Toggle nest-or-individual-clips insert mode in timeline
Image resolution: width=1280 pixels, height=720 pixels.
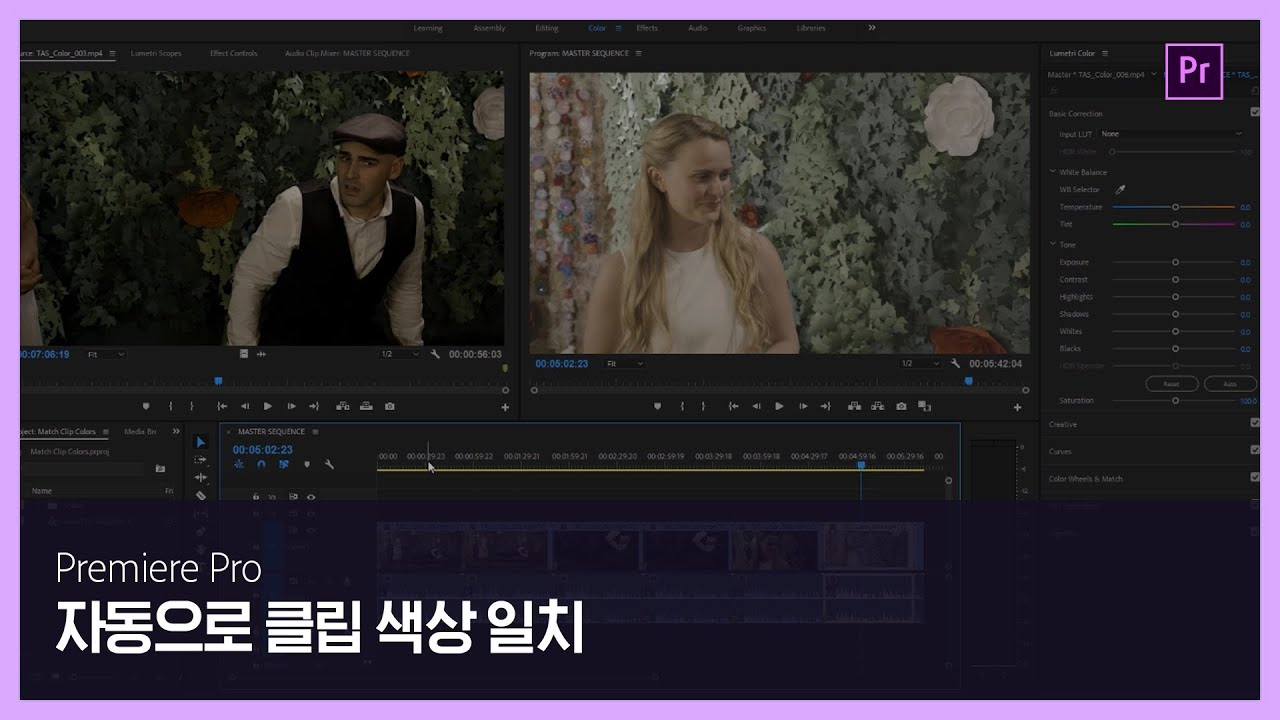239,464
